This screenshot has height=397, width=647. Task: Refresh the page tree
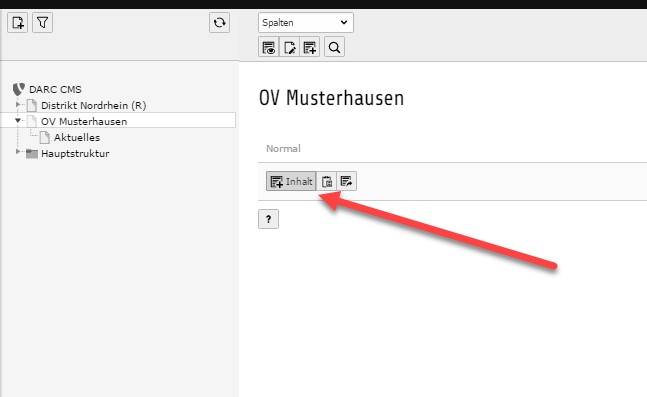[x=219, y=22]
